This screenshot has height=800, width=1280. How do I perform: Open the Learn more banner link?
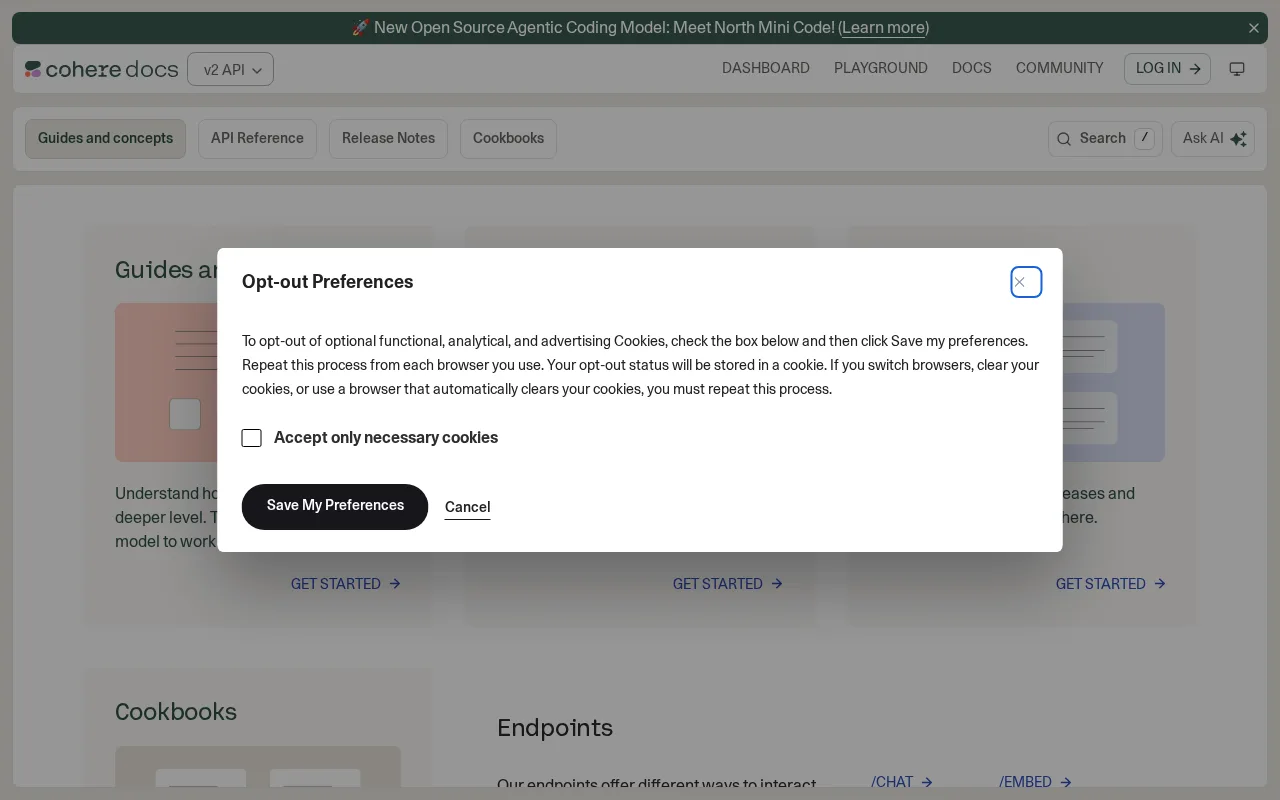pos(883,28)
